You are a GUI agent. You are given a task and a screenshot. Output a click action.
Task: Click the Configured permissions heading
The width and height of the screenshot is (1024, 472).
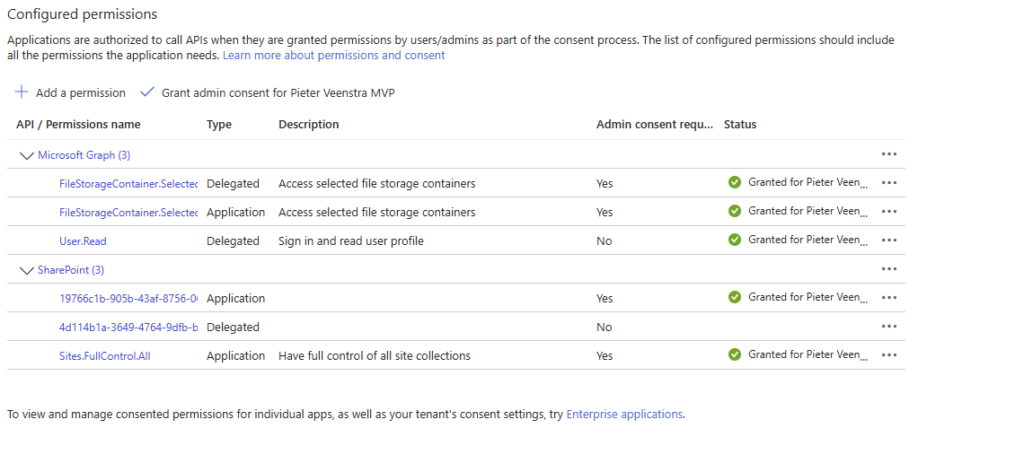point(82,14)
